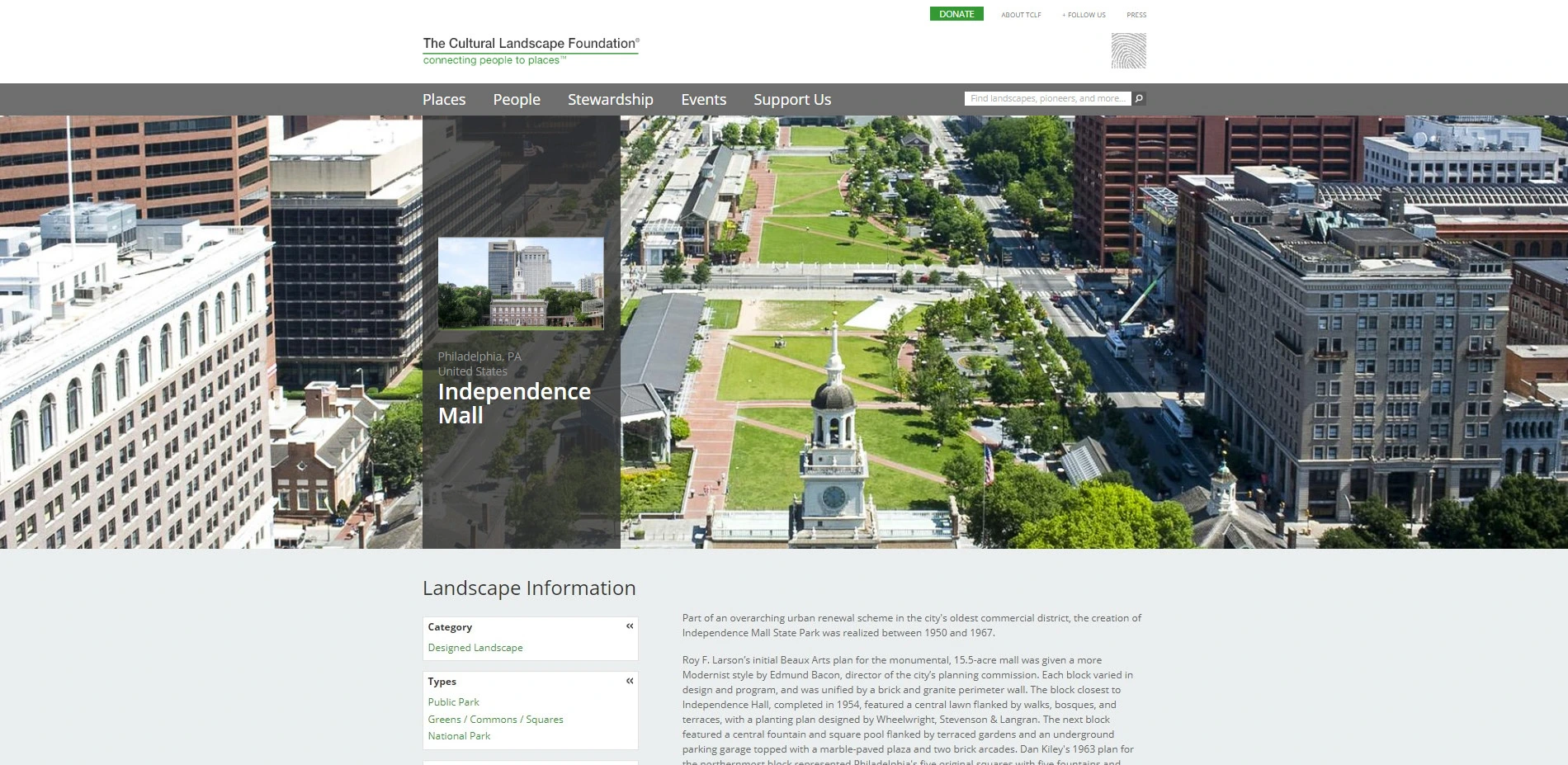Viewport: 1568px width, 765px height.
Task: Collapse the Types panel
Action: (630, 681)
